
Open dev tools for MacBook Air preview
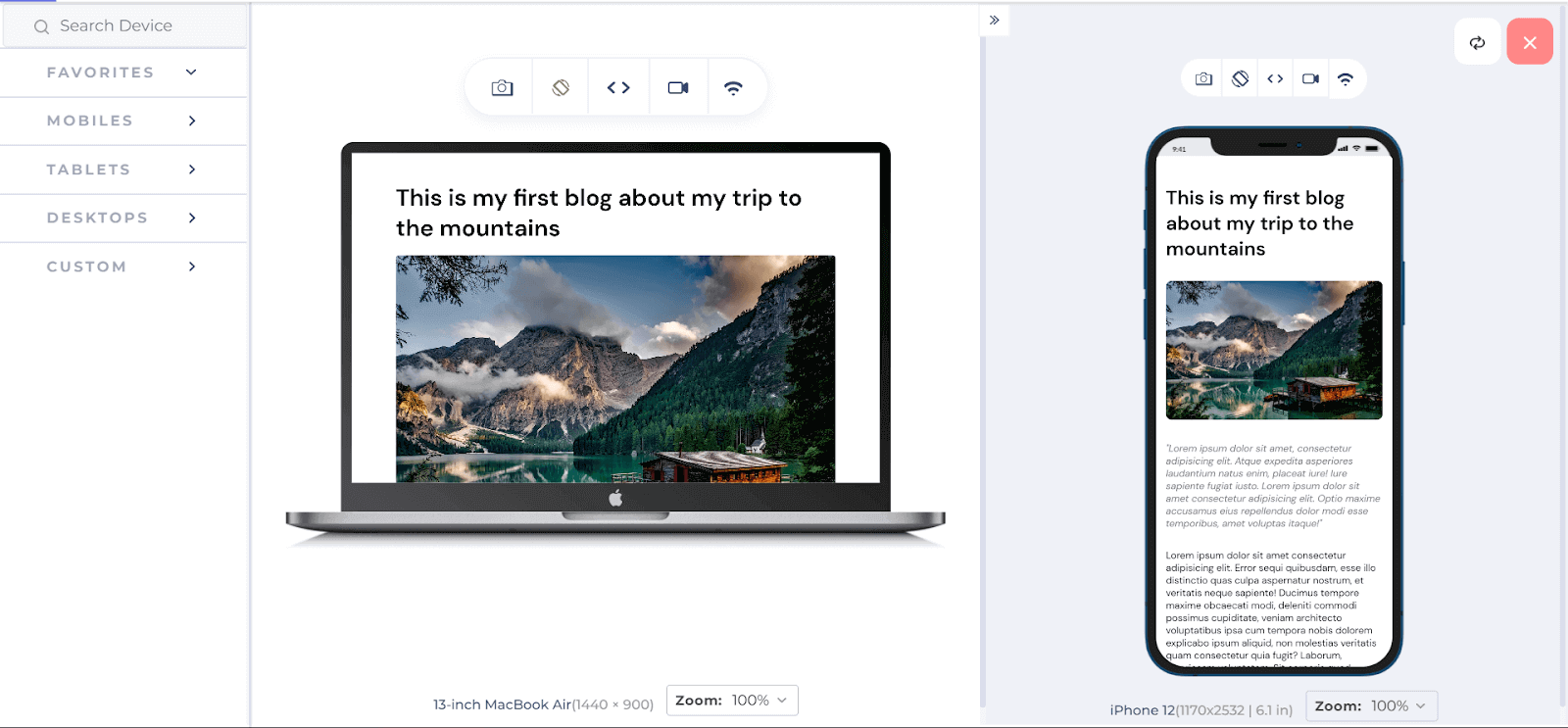tap(618, 88)
